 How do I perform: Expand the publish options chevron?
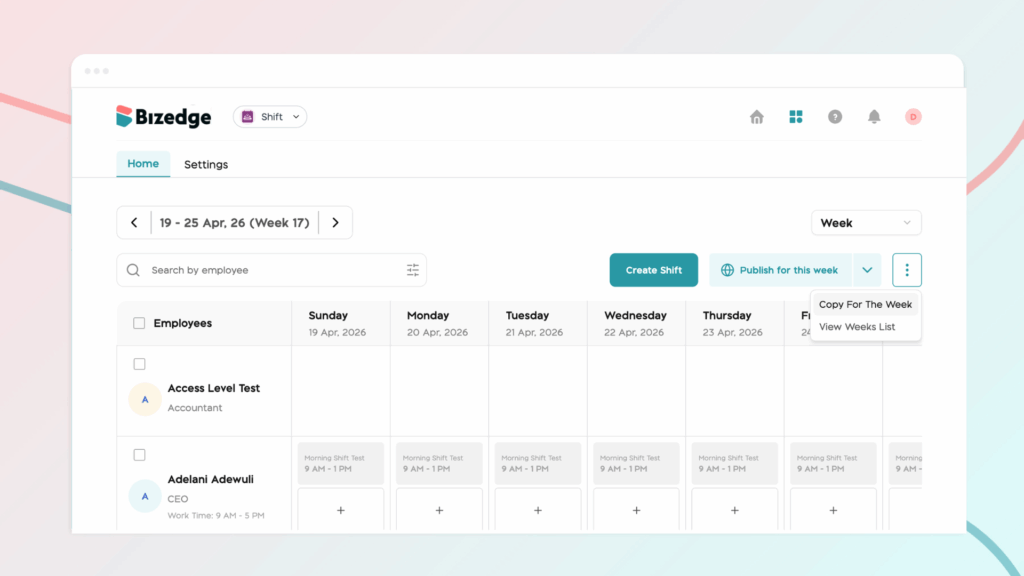pyautogui.click(x=866, y=270)
